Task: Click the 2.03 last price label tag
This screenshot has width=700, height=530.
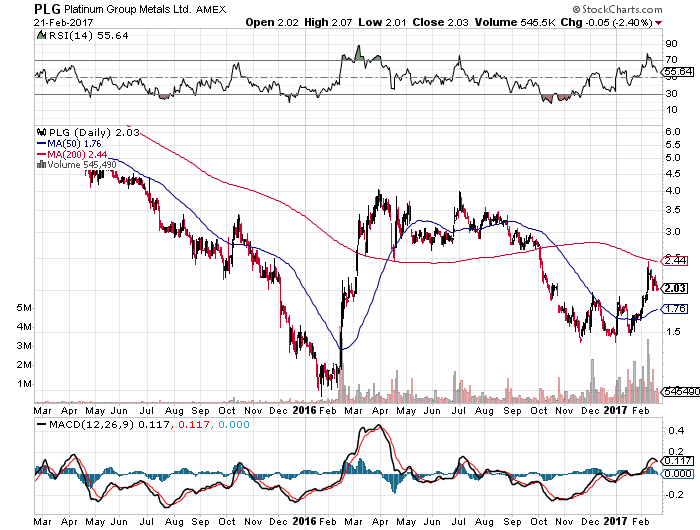Action: [x=674, y=288]
